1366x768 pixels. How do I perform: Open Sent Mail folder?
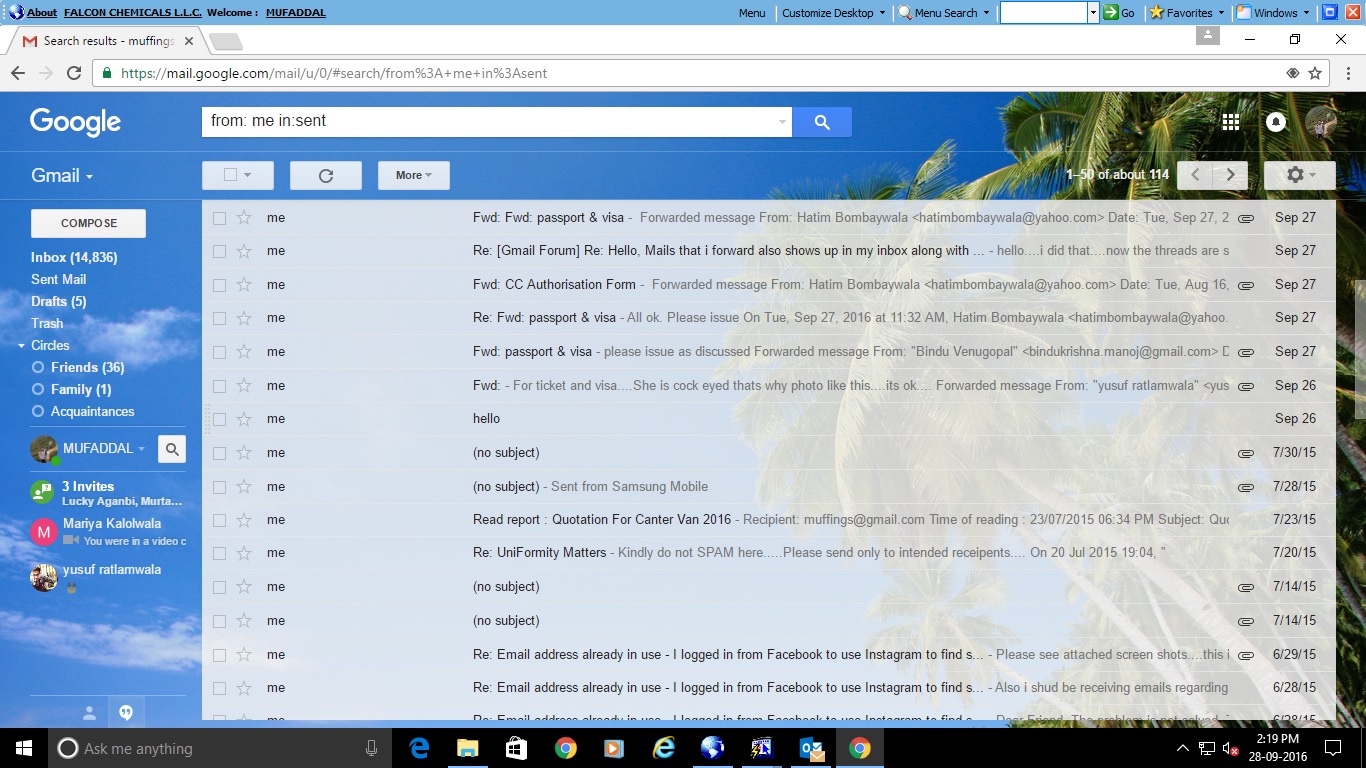pyautogui.click(x=58, y=279)
